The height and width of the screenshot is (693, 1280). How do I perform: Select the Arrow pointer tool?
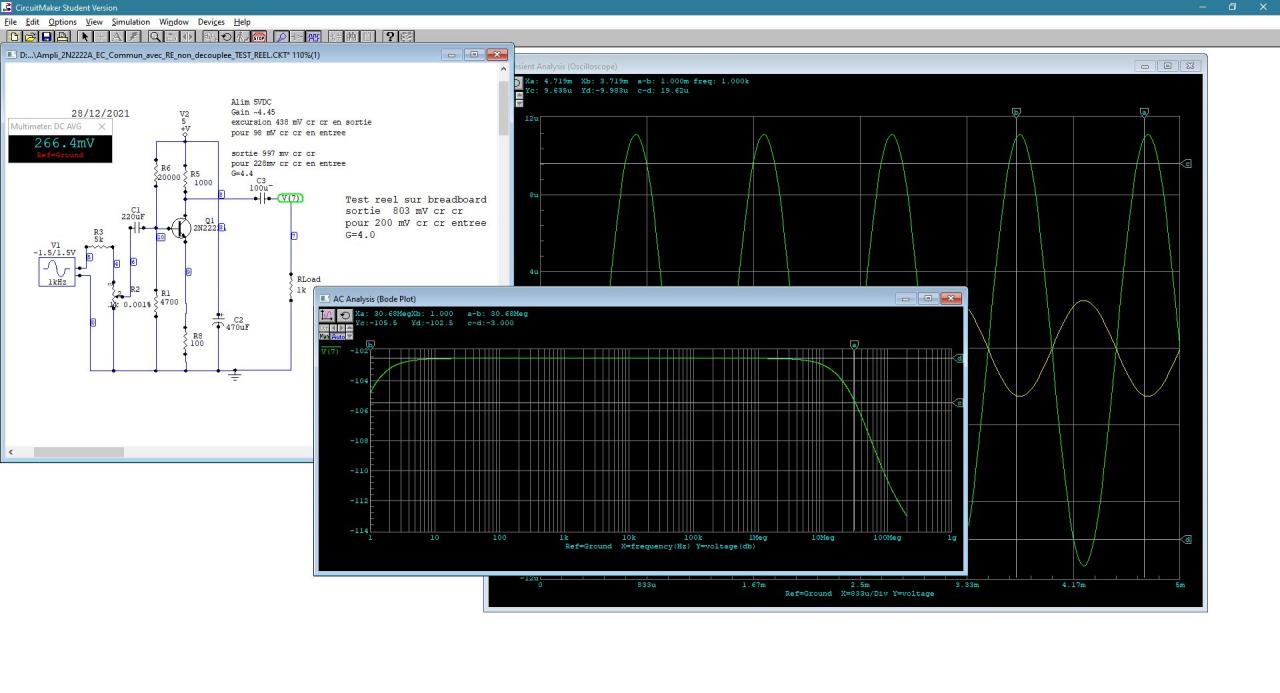(86, 36)
